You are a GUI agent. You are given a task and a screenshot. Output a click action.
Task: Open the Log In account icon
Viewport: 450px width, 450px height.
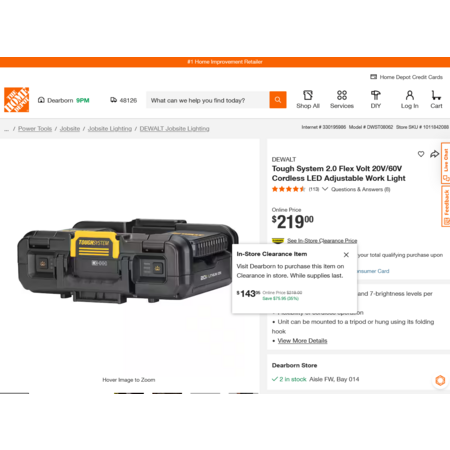pos(410,100)
